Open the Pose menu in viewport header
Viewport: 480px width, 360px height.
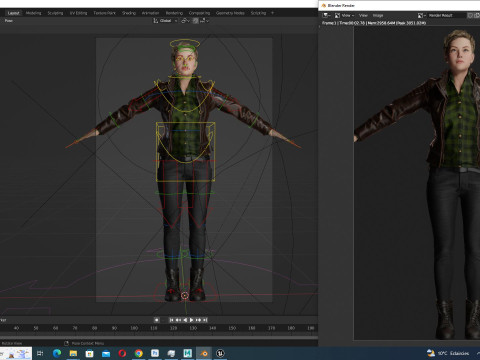9,21
